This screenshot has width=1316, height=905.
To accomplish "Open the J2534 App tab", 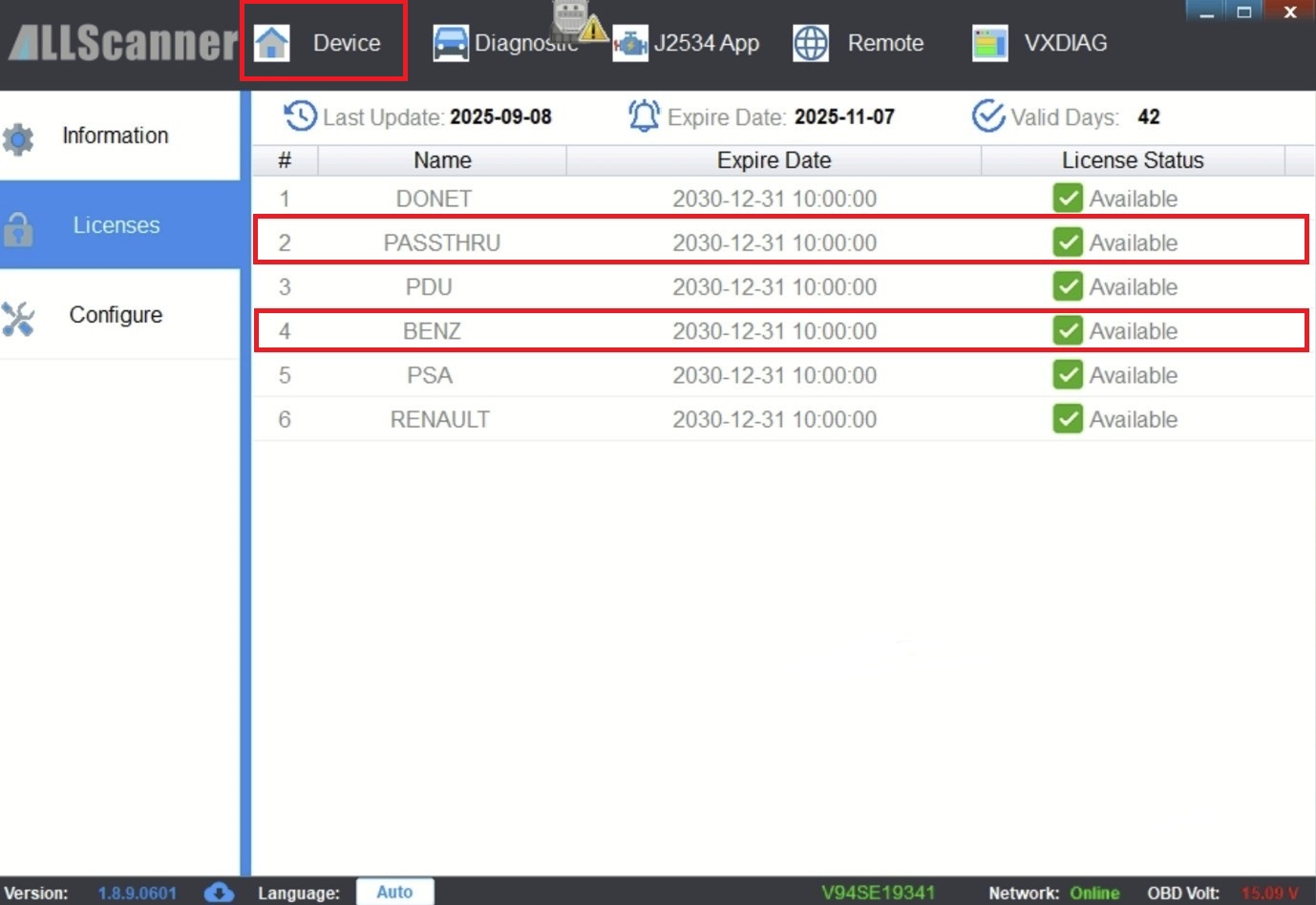I will 687,43.
